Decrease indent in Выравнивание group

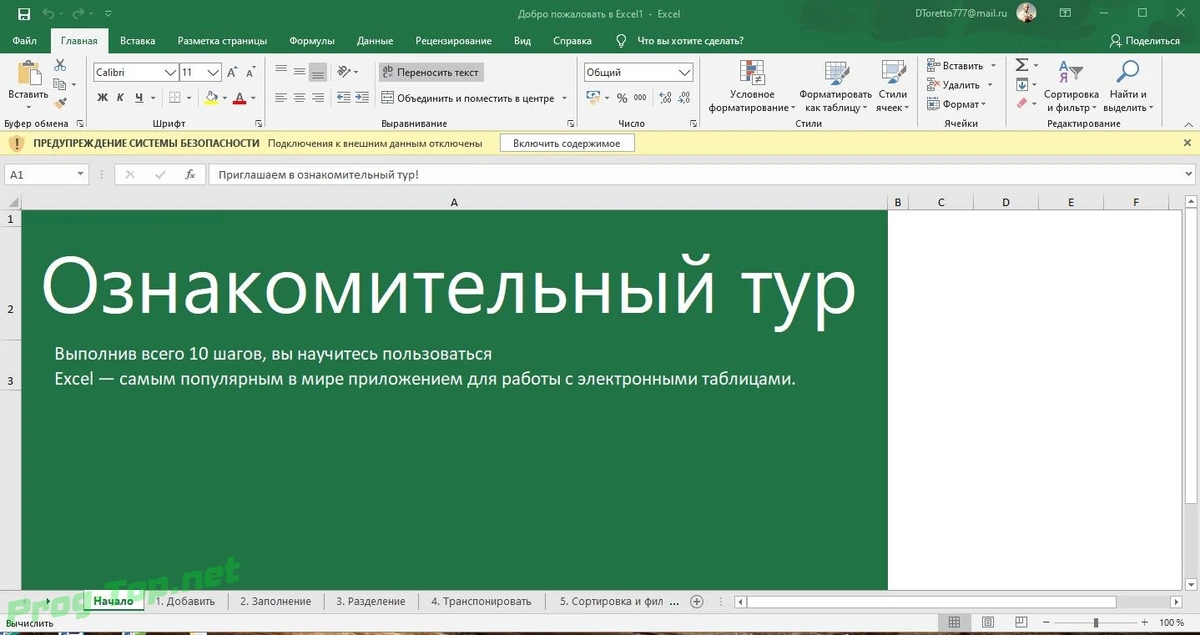coord(344,98)
